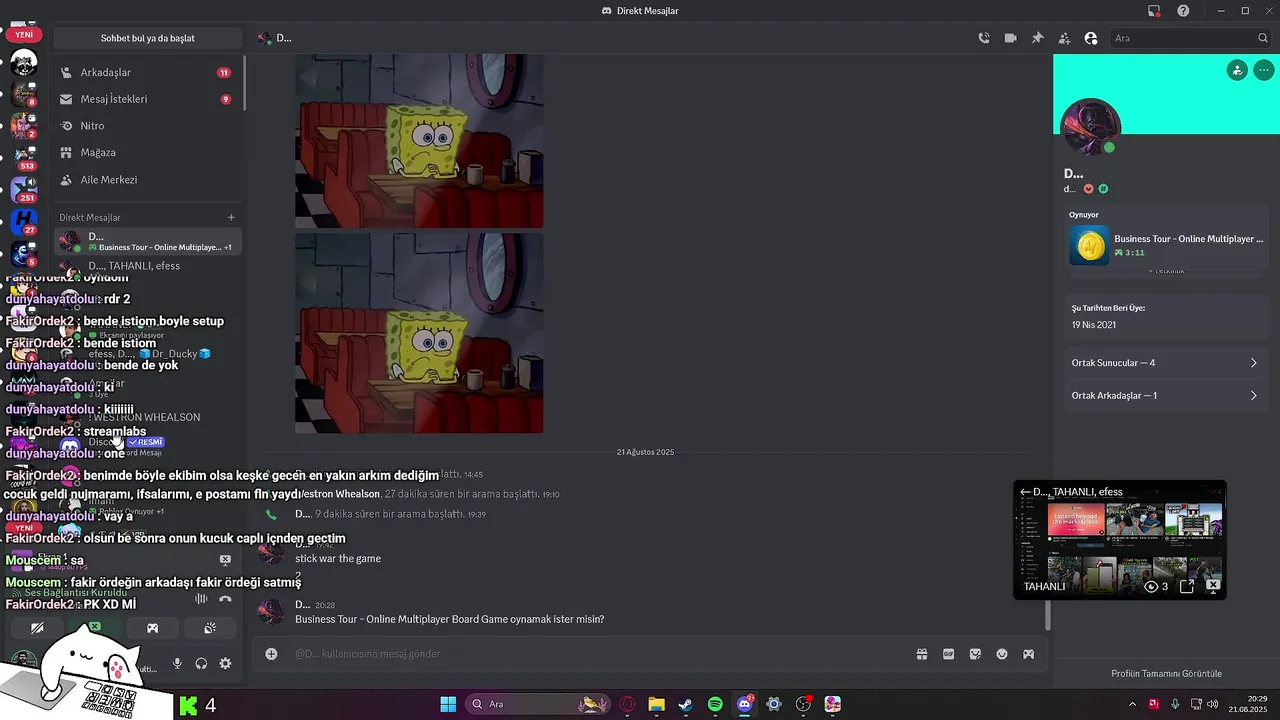Open the three-dots menu on the profile banner

(1265, 70)
